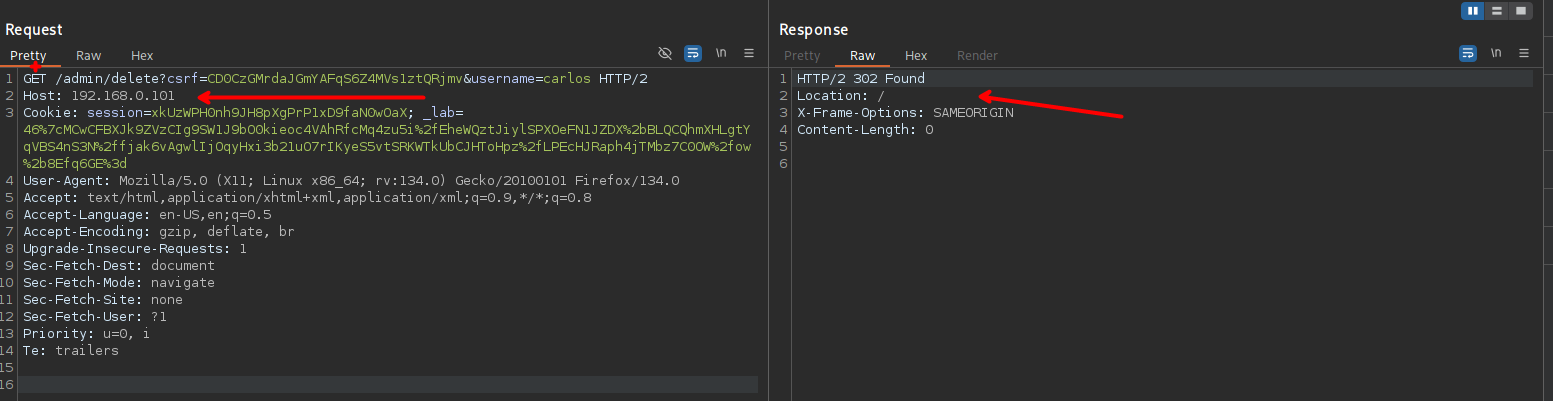Image resolution: width=1553 pixels, height=401 pixels.
Task: Toggle word wrap in the Request panel
Action: point(693,53)
